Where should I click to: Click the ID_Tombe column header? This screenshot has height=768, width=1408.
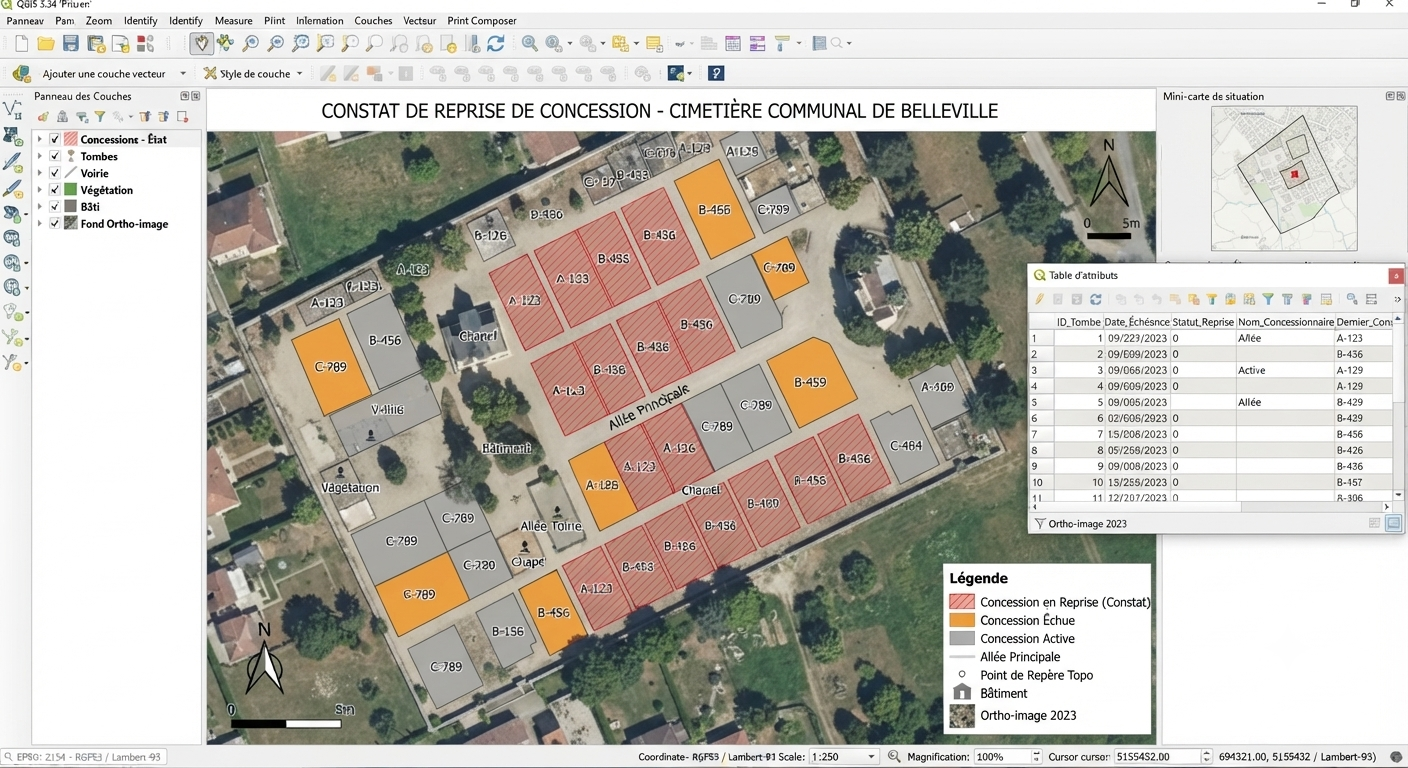coord(1079,322)
